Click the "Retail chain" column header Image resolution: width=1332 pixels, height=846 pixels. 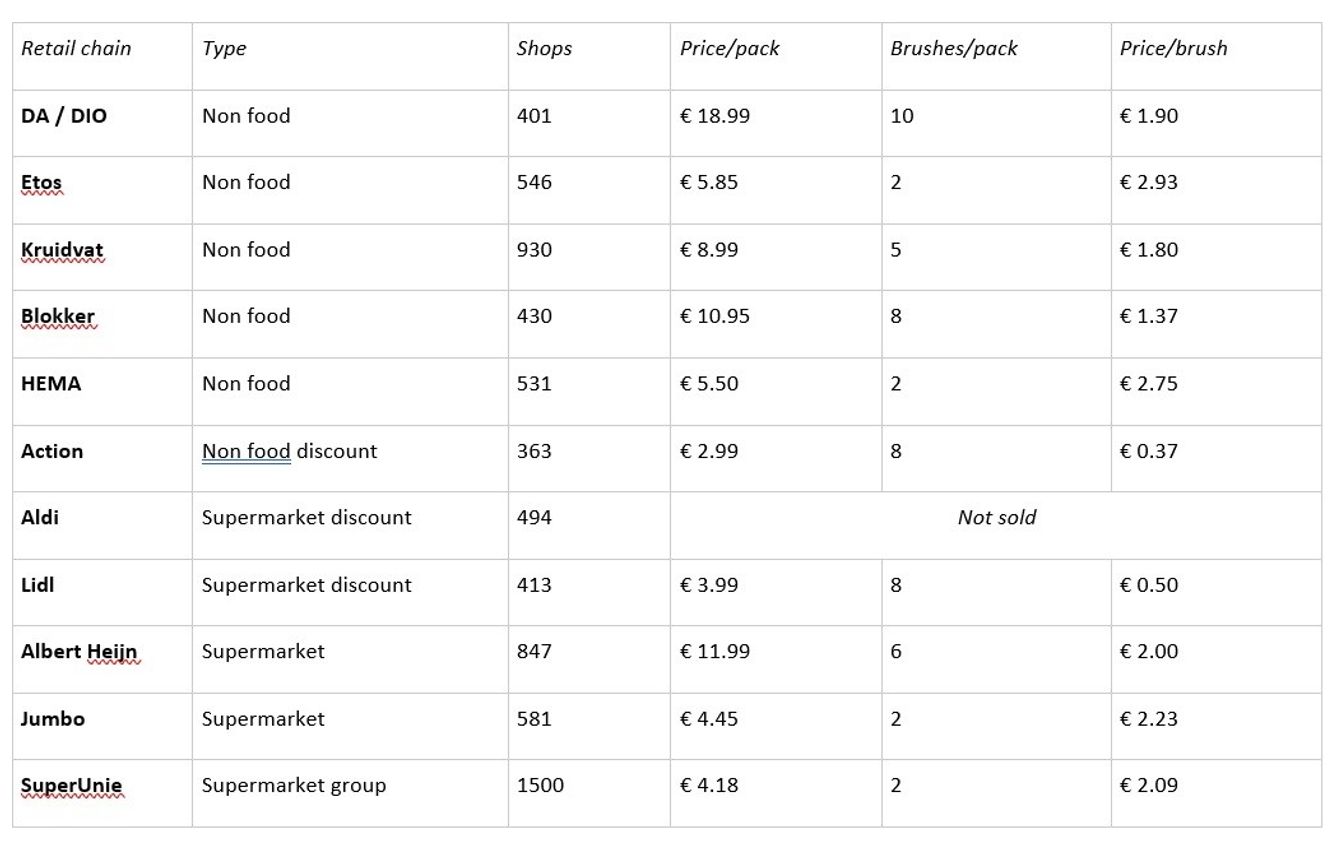point(76,48)
